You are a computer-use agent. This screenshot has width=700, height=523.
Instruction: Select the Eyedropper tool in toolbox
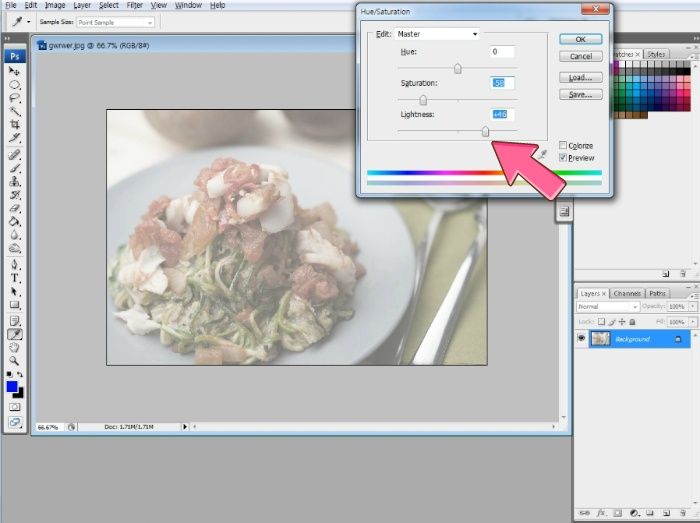(x=14, y=334)
